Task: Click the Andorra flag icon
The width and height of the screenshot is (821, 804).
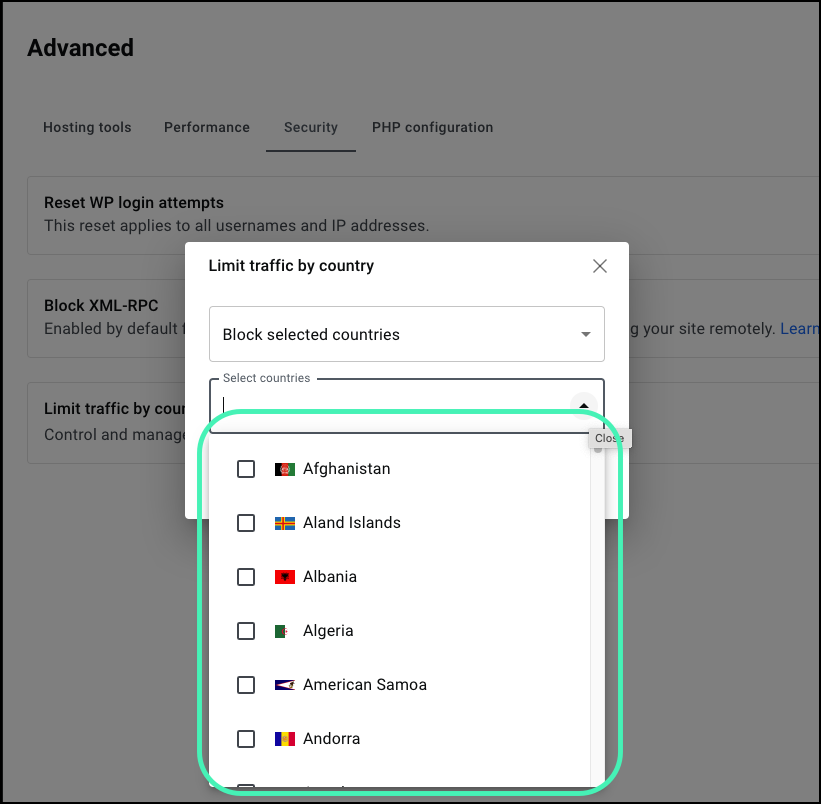Action: pos(285,739)
